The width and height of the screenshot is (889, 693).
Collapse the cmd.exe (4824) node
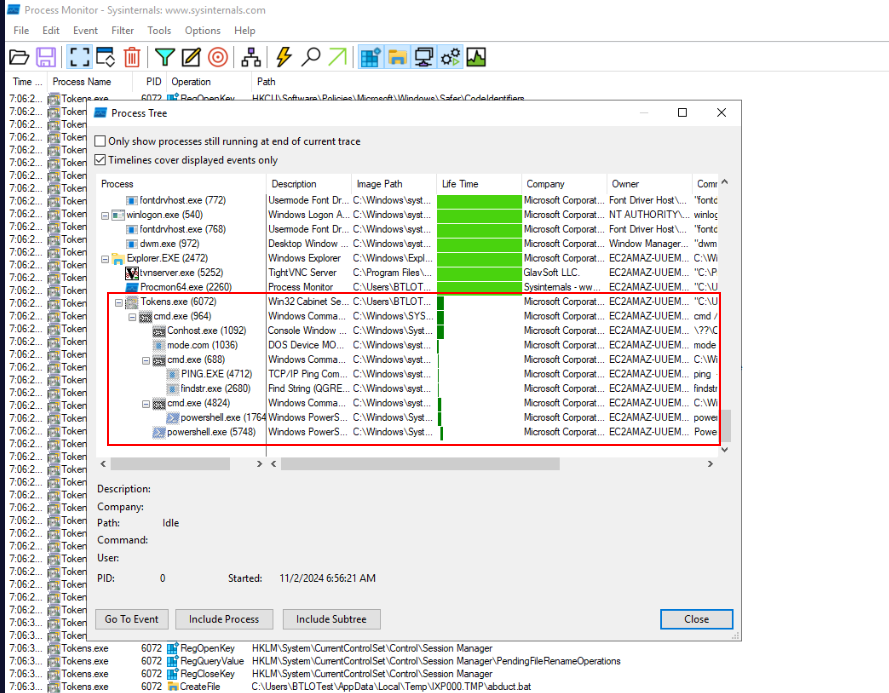[146, 404]
